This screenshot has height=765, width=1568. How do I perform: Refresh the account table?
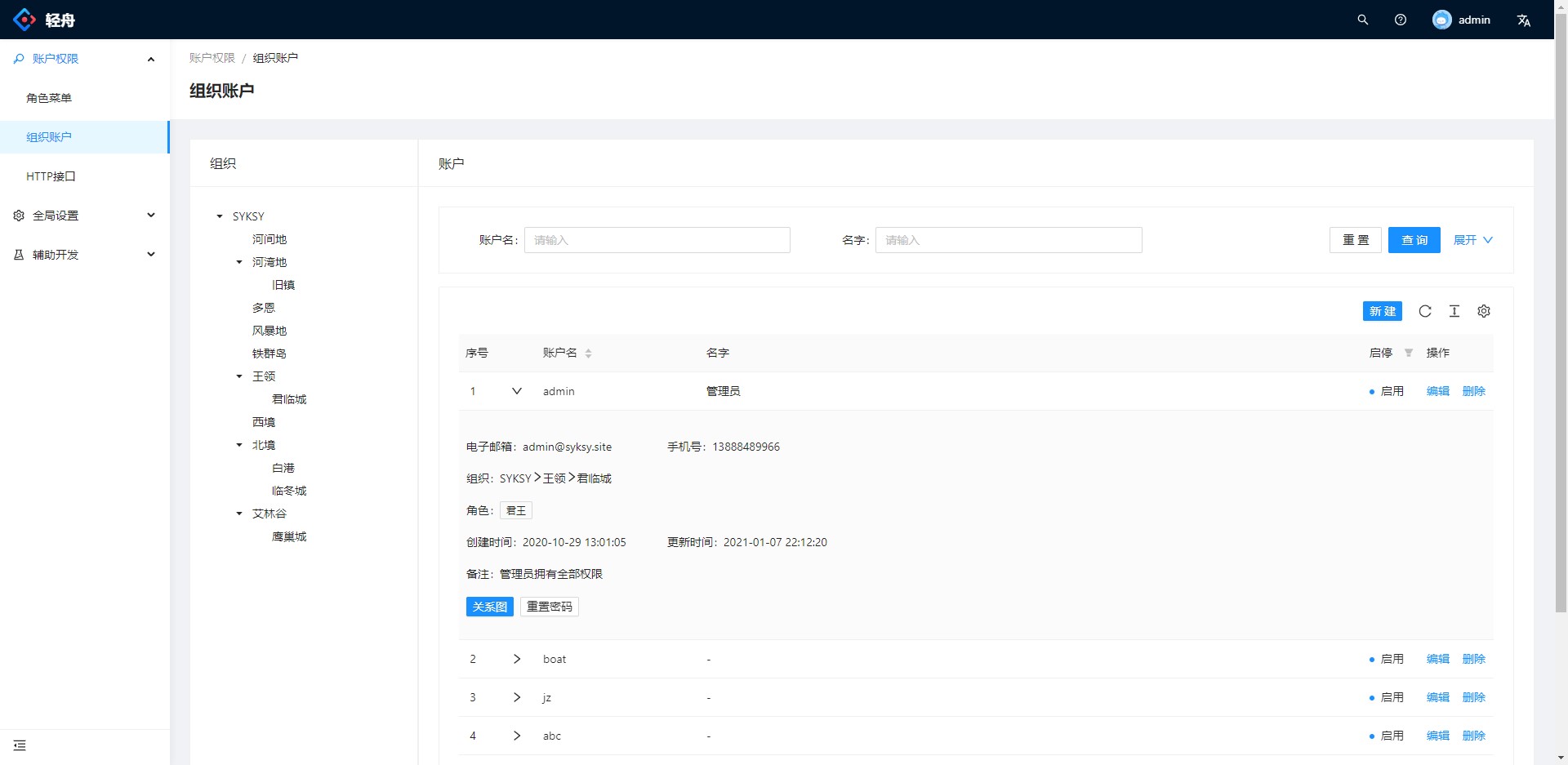pyautogui.click(x=1425, y=311)
